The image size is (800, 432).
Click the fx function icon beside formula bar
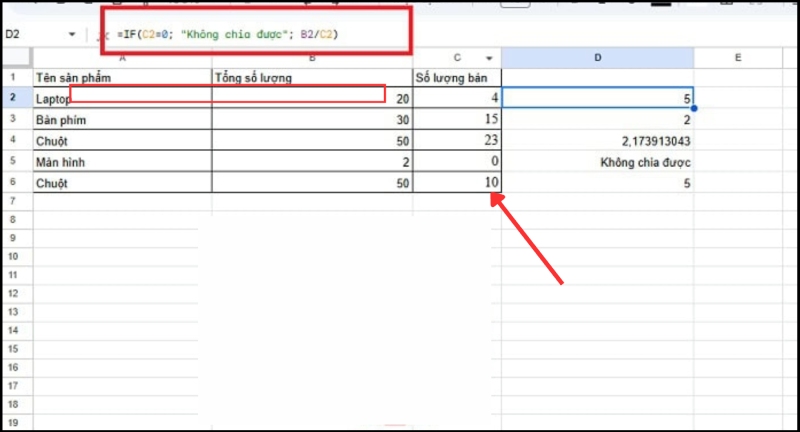click(x=101, y=35)
